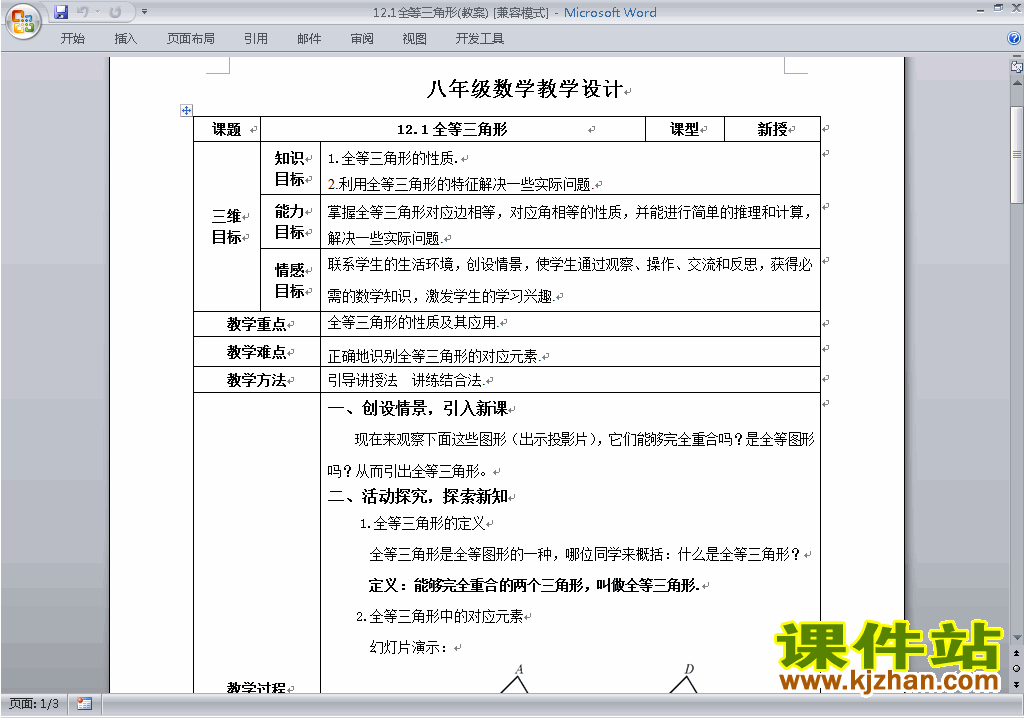This screenshot has height=718, width=1024.
Task: Open the Office Button menu
Action: (x=23, y=20)
